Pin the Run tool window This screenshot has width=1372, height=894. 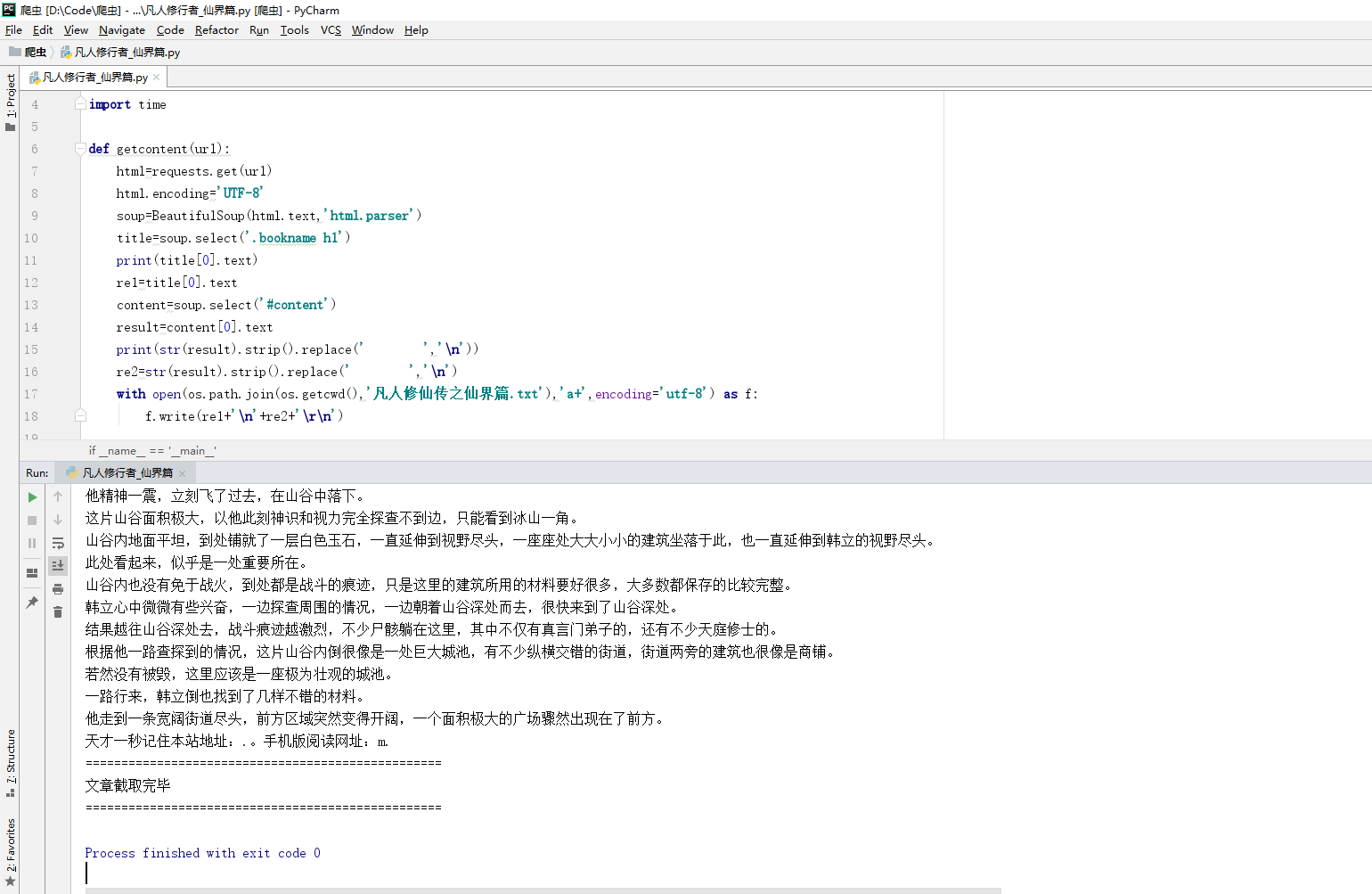(x=31, y=600)
